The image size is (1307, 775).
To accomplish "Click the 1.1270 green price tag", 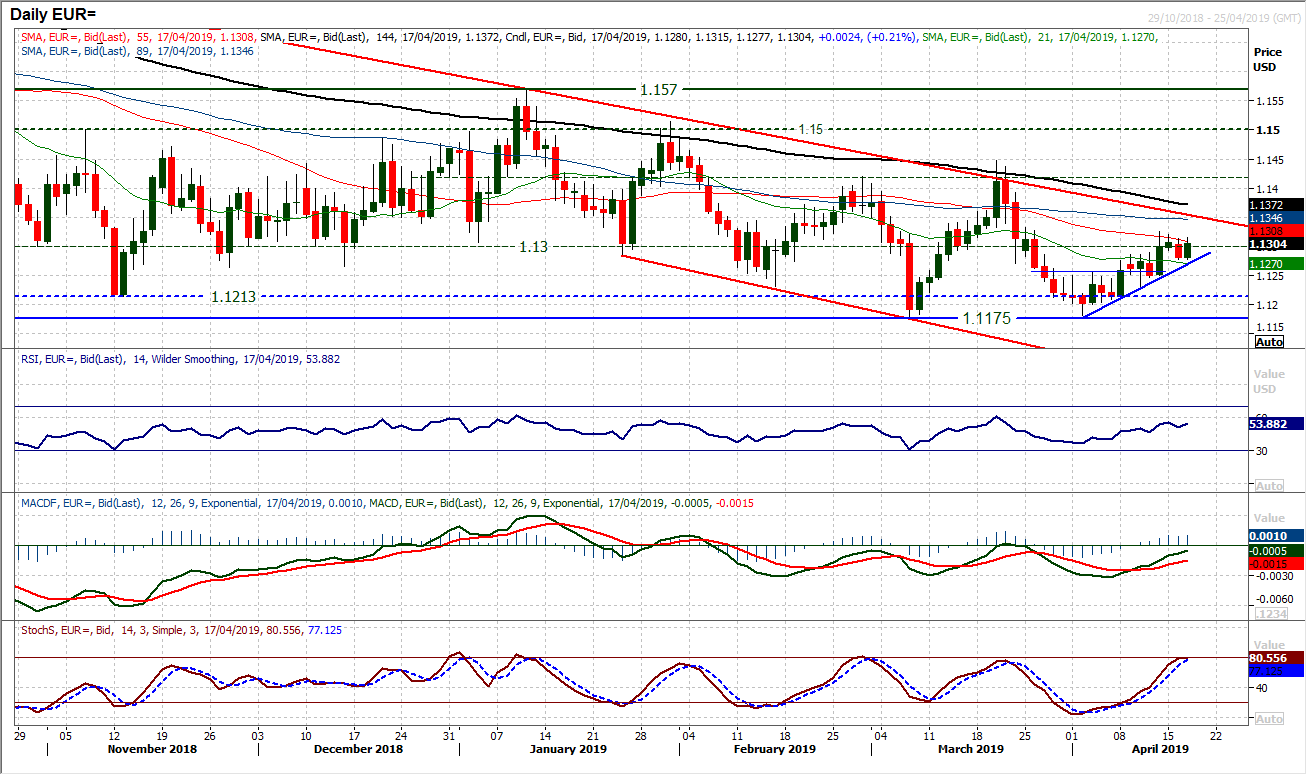I will tap(1276, 263).
